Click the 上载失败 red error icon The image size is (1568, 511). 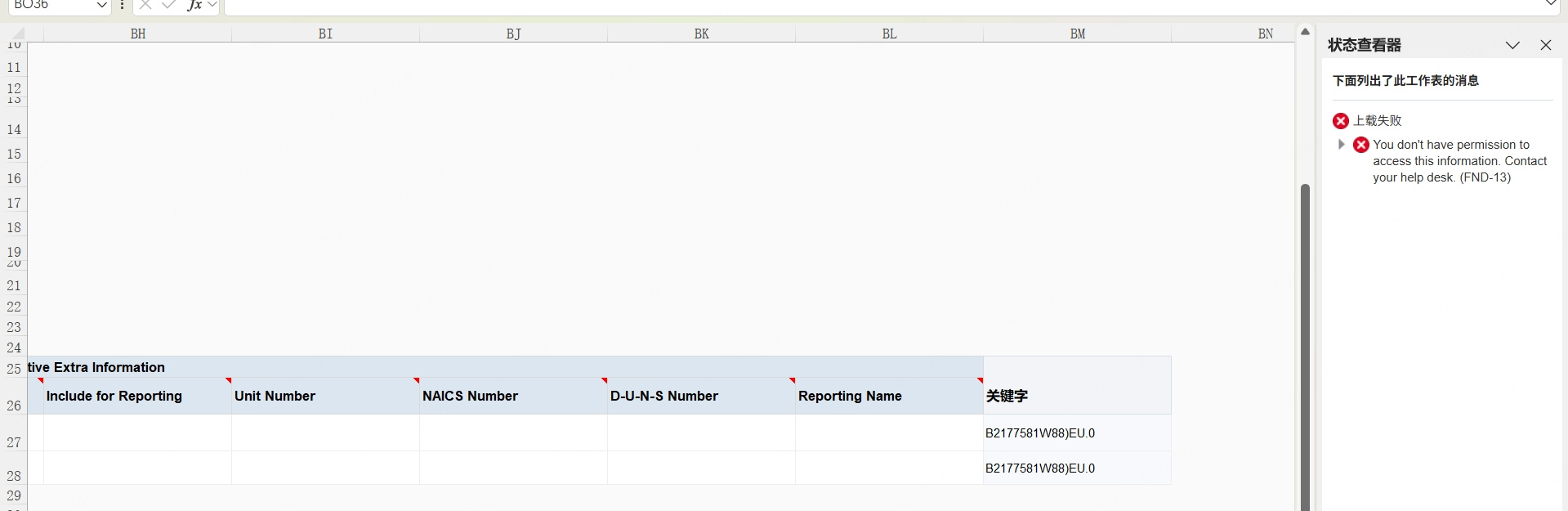1341,121
